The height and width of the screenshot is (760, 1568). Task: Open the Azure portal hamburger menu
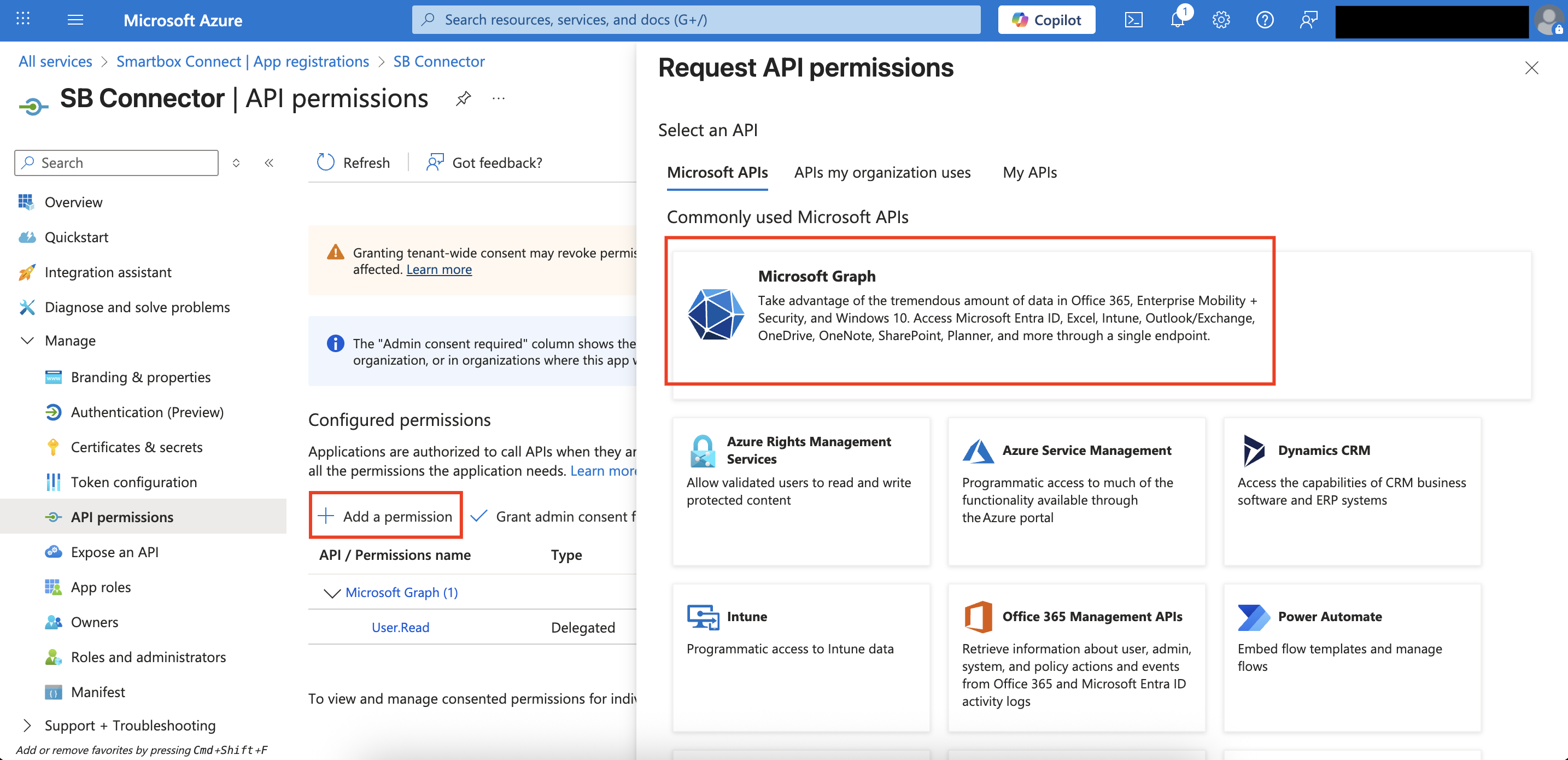click(75, 20)
